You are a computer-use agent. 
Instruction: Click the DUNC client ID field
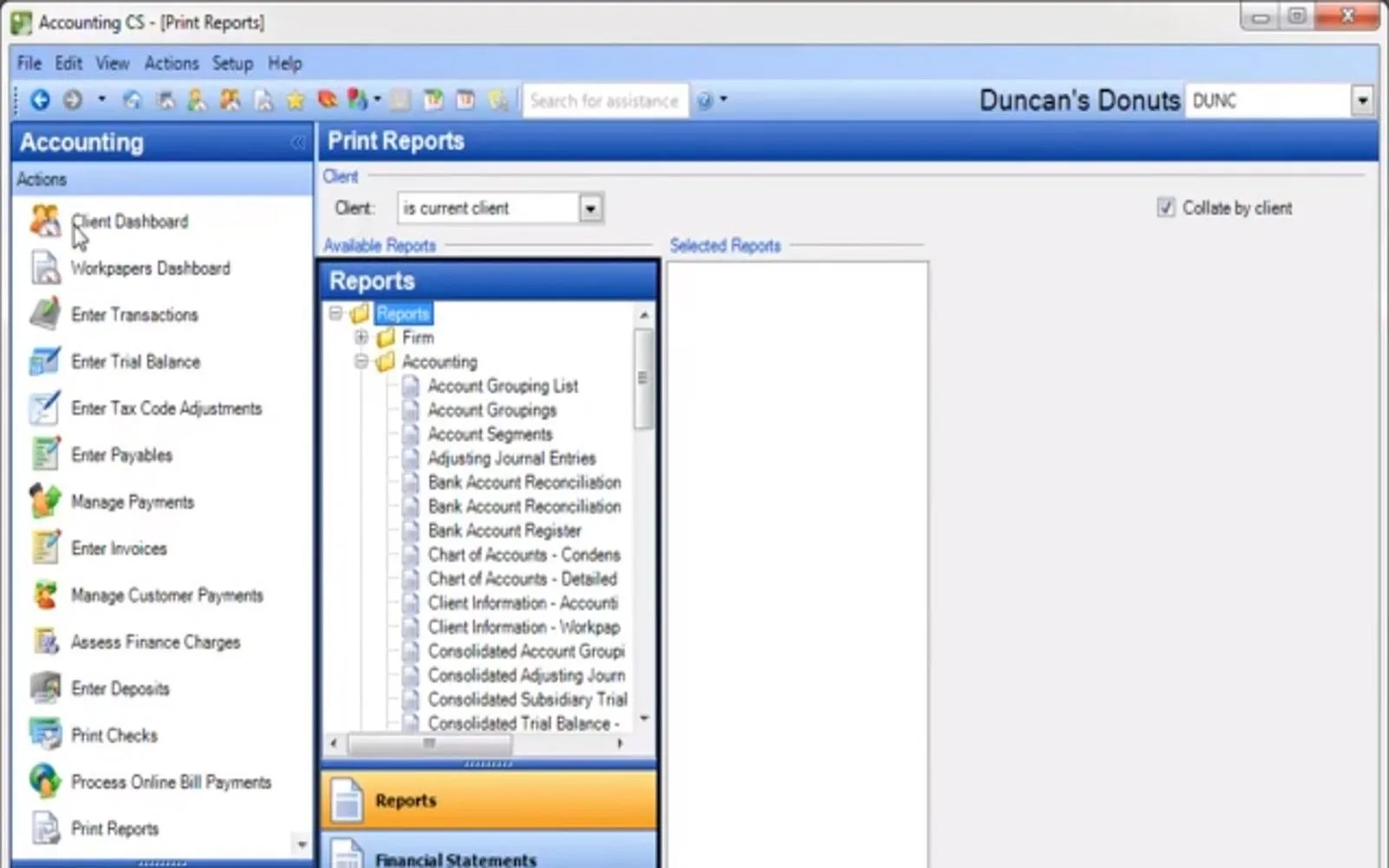(x=1269, y=101)
